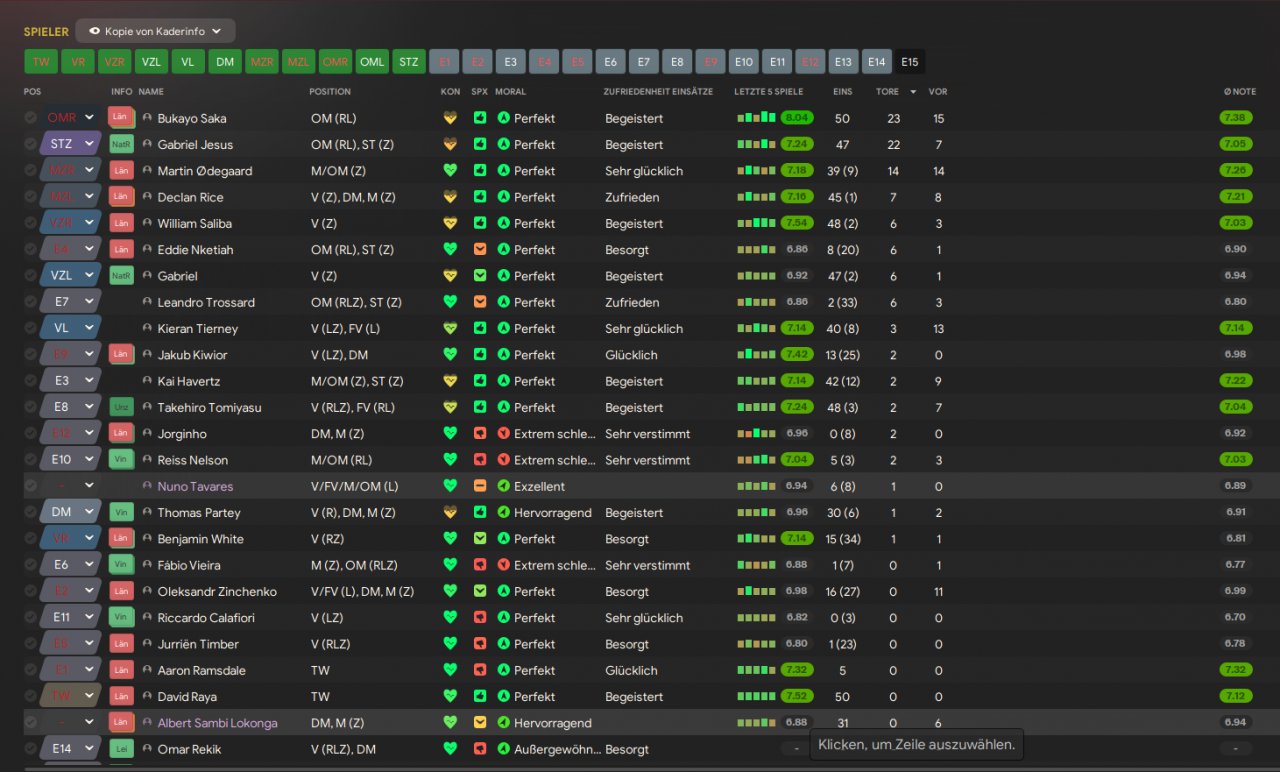Tick the row selector for Gabriel Jesus
The height and width of the screenshot is (772, 1280).
point(31,144)
